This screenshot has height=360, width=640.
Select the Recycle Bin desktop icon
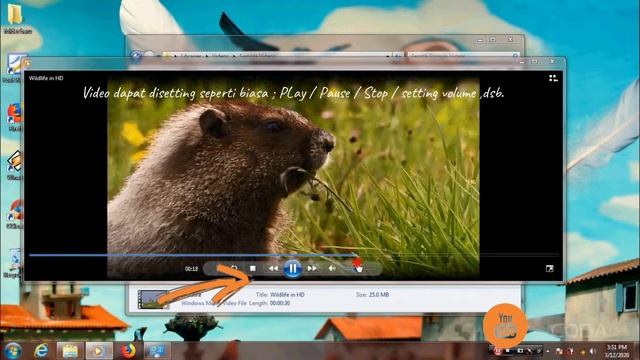click(13, 263)
